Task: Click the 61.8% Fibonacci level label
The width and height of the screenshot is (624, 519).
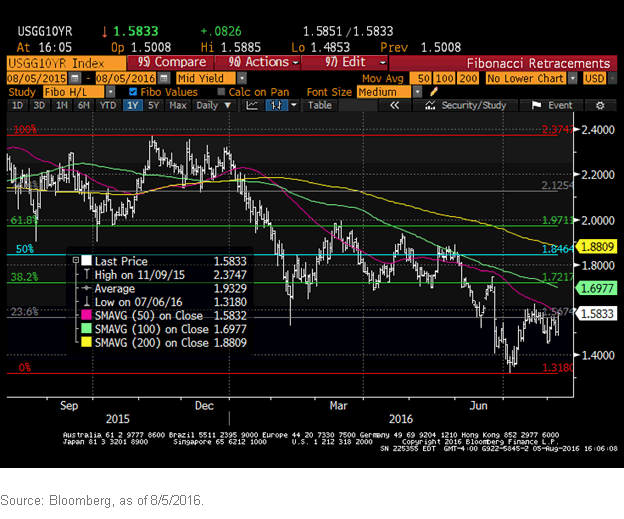Action: click(x=24, y=220)
